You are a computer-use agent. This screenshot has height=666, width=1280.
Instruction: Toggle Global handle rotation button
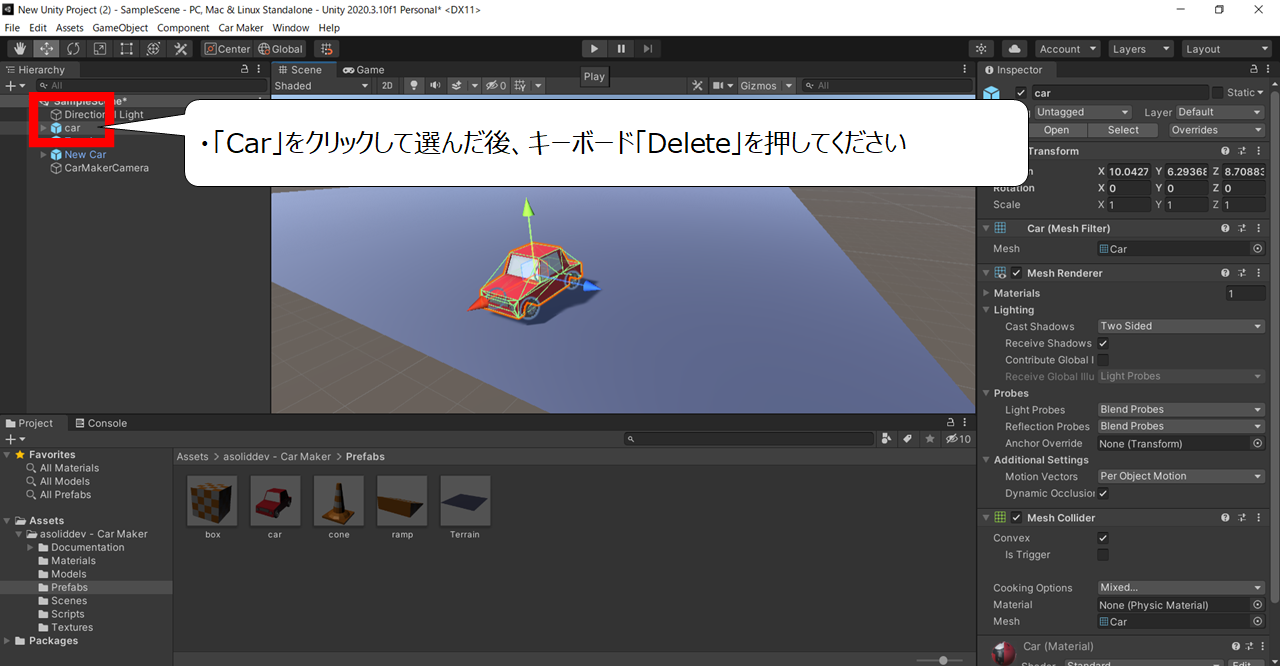point(280,49)
